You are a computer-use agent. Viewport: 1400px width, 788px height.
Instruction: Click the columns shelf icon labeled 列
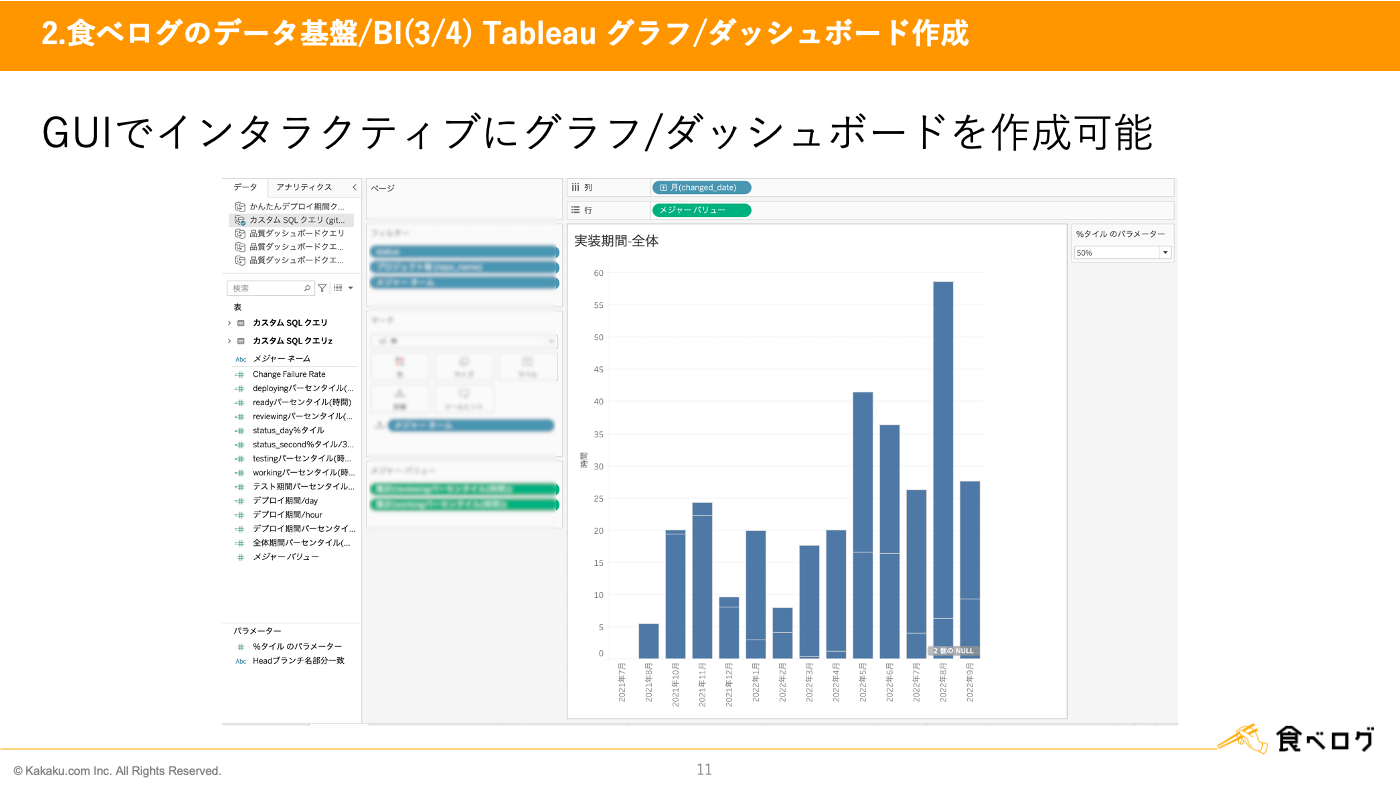point(576,187)
